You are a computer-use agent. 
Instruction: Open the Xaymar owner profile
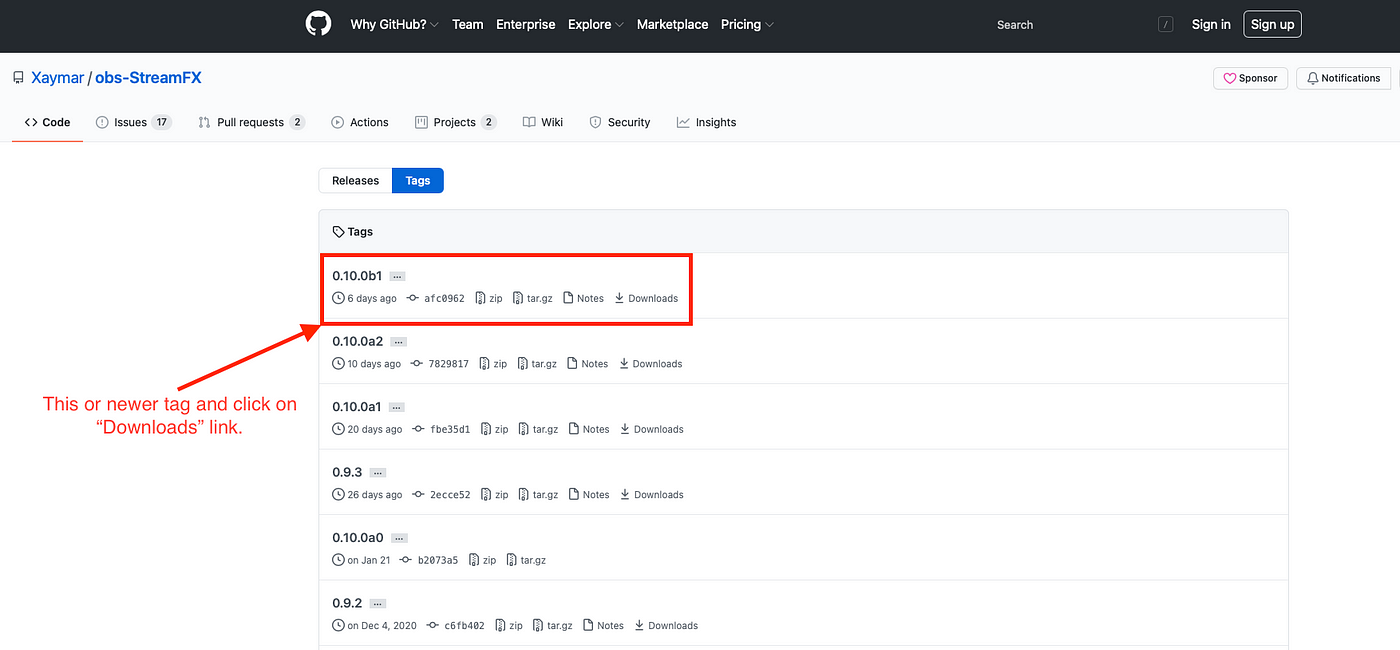click(57, 77)
